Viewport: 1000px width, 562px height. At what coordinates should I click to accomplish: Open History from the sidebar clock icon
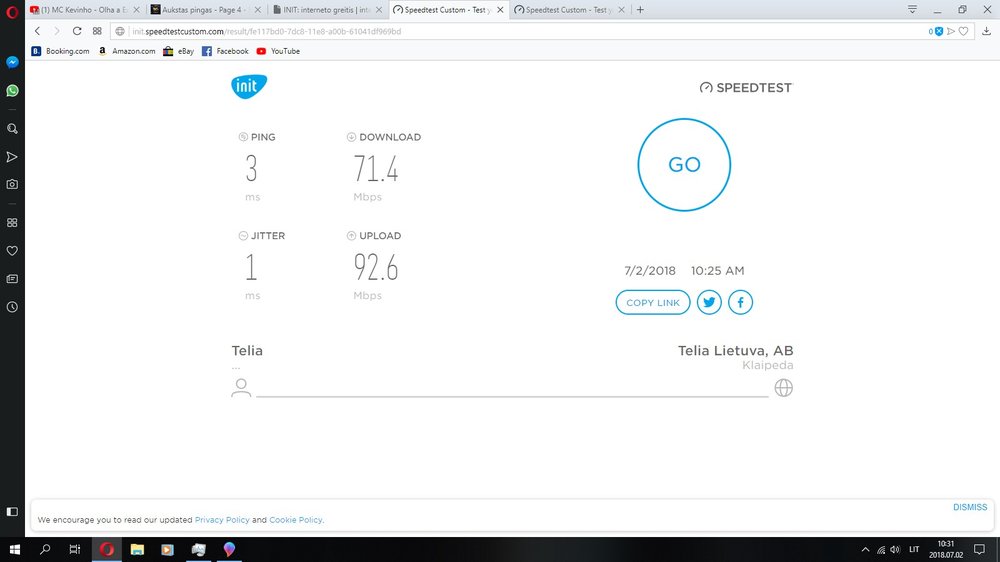[x=12, y=307]
